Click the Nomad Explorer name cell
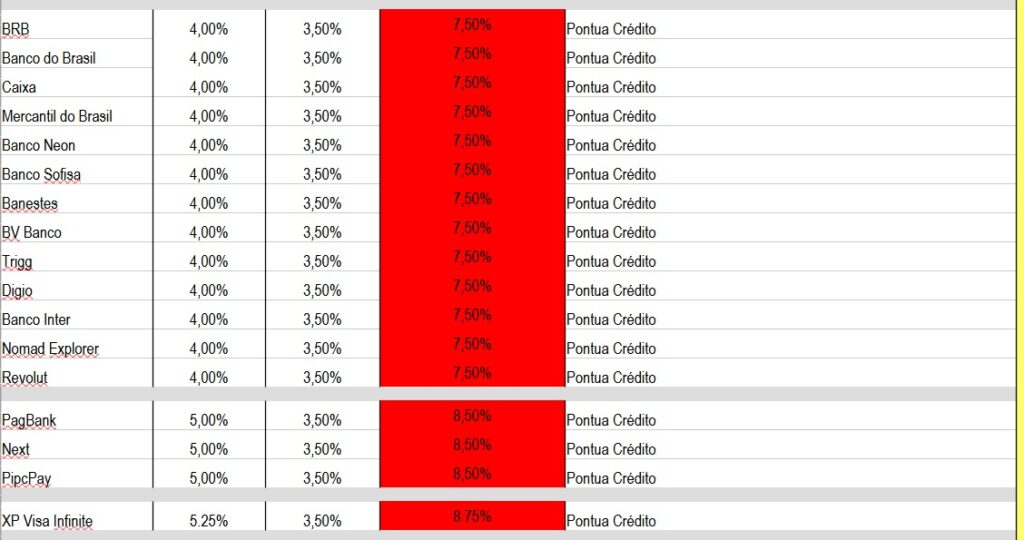The height and width of the screenshot is (540, 1024). pos(50,348)
